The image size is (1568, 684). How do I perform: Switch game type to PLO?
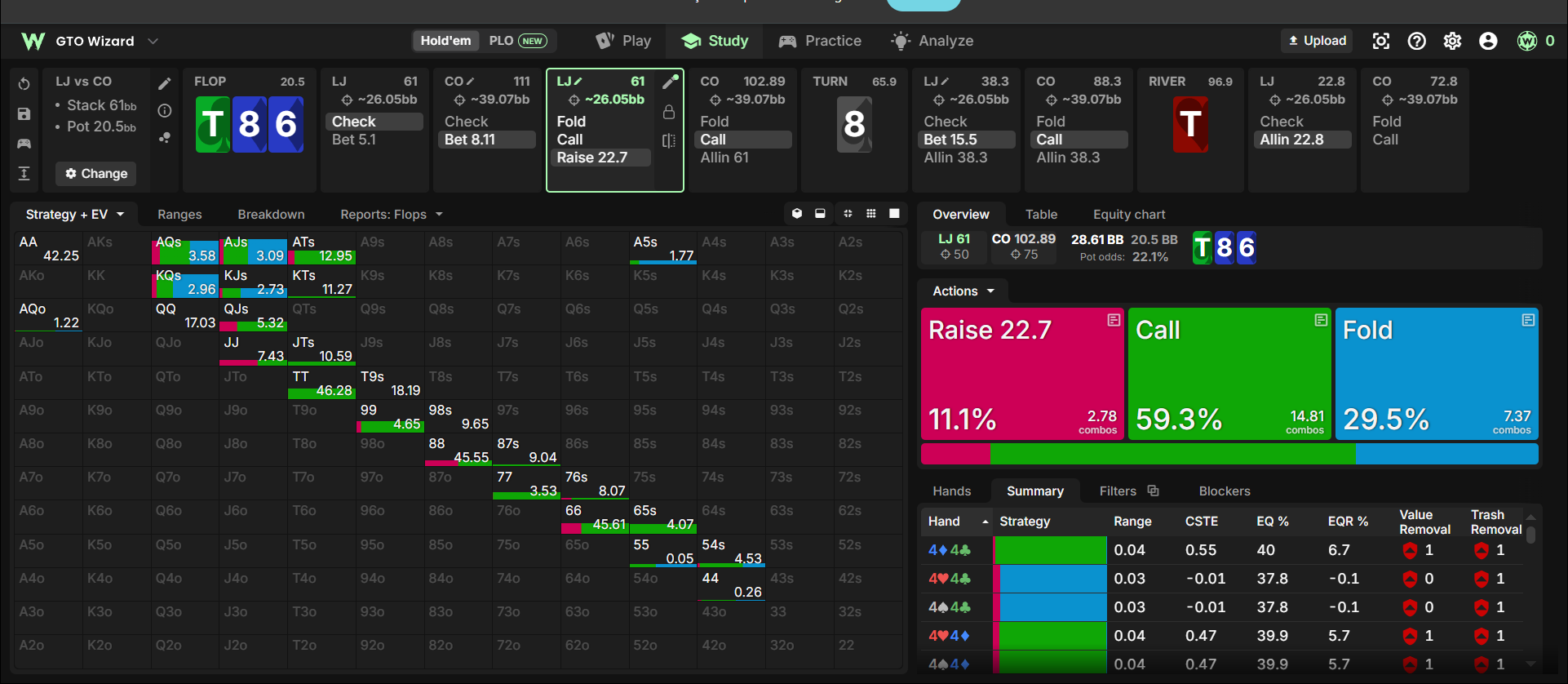click(x=517, y=41)
